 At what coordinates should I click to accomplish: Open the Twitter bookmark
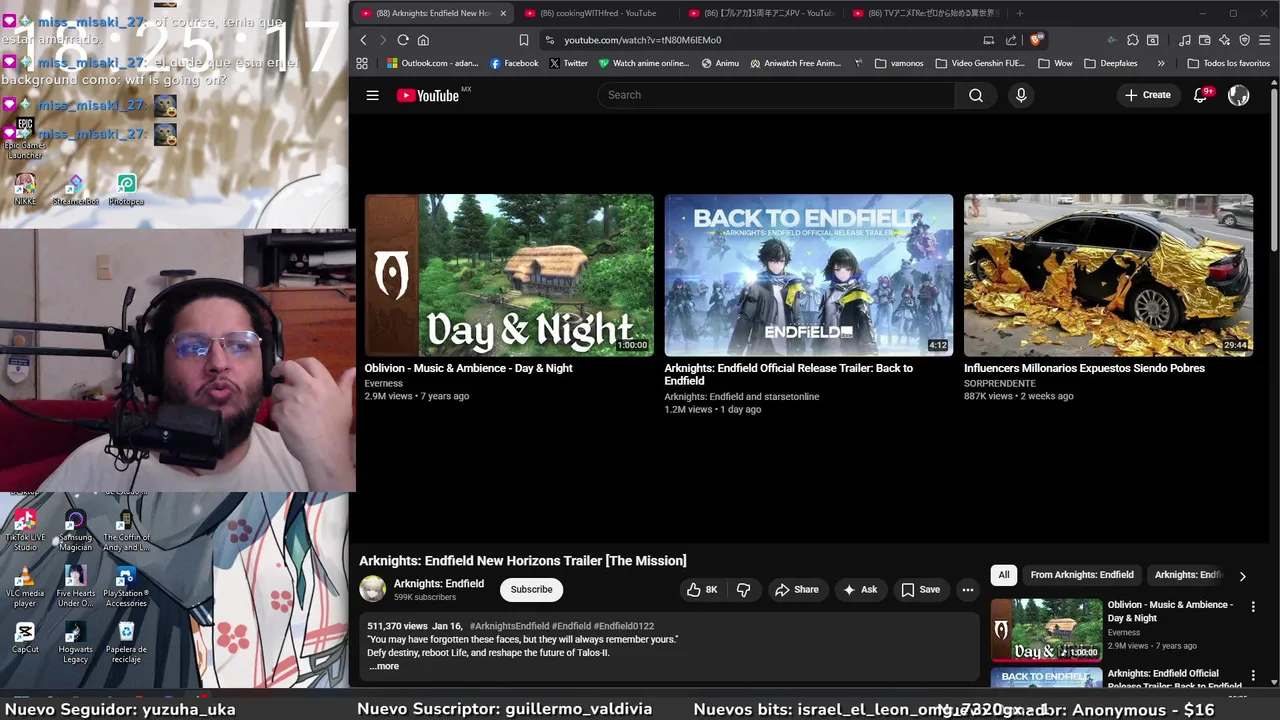[x=568, y=63]
